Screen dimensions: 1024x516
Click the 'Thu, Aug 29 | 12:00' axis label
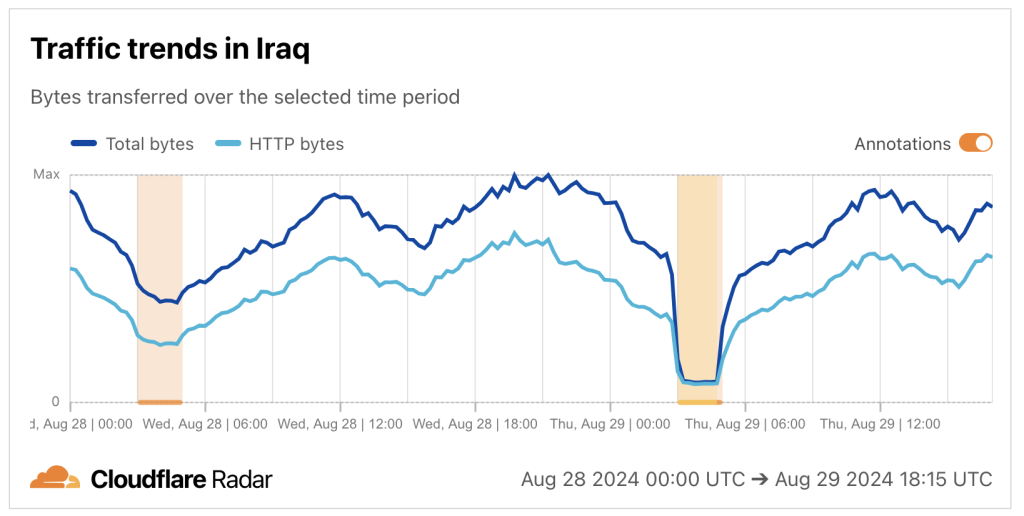(880, 424)
